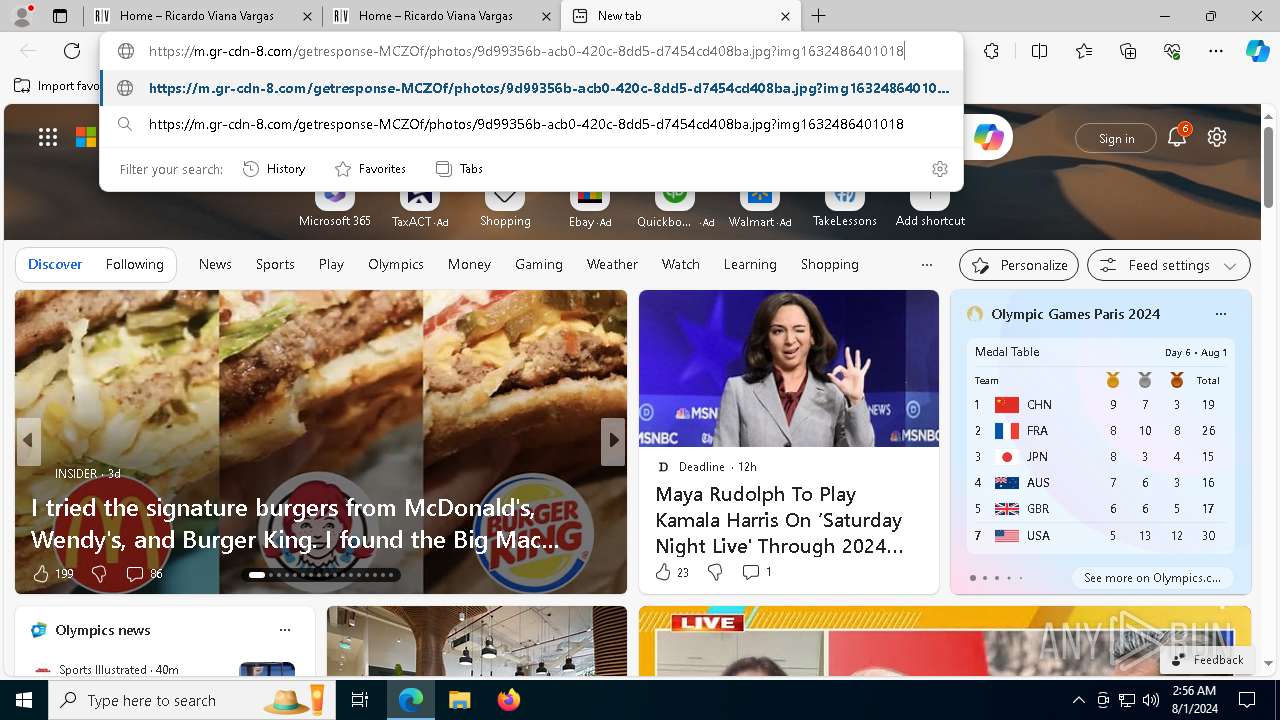Open the Olympics category

pyautogui.click(x=396, y=265)
